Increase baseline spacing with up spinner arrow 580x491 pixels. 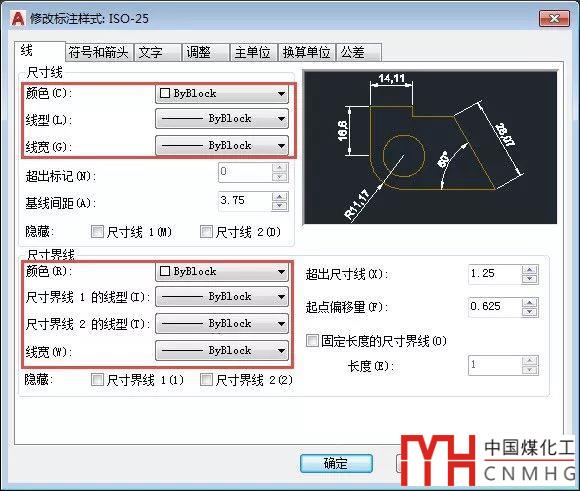point(280,197)
